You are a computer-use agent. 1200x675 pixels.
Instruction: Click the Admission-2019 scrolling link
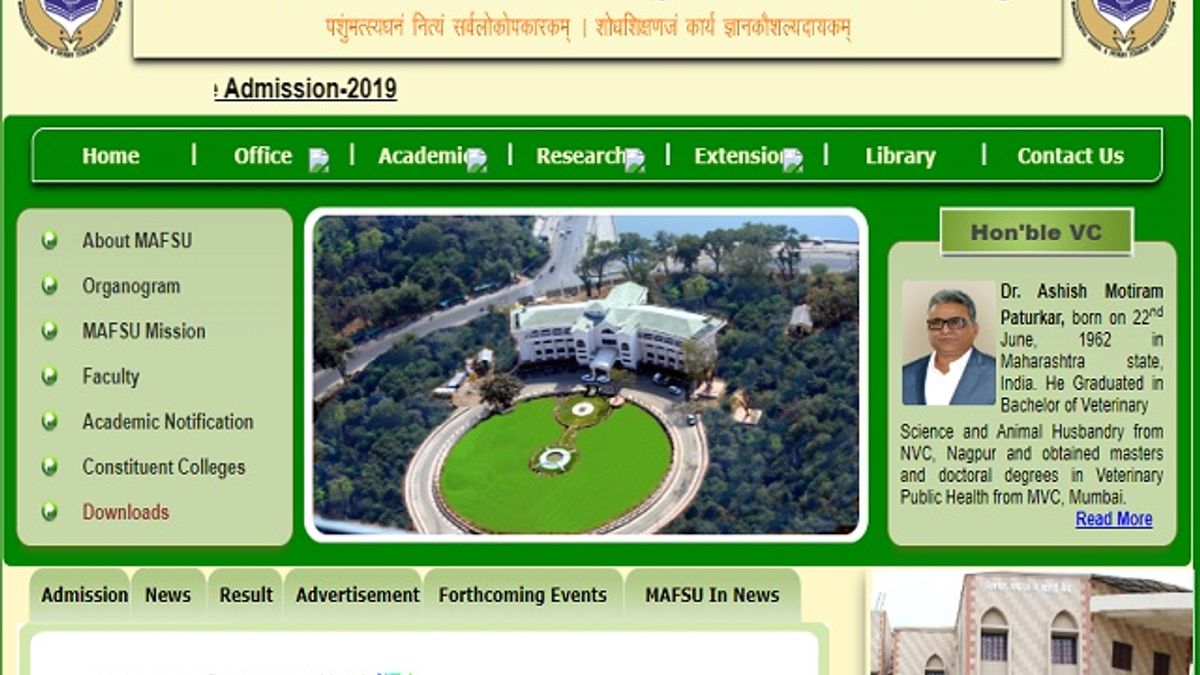tap(306, 89)
